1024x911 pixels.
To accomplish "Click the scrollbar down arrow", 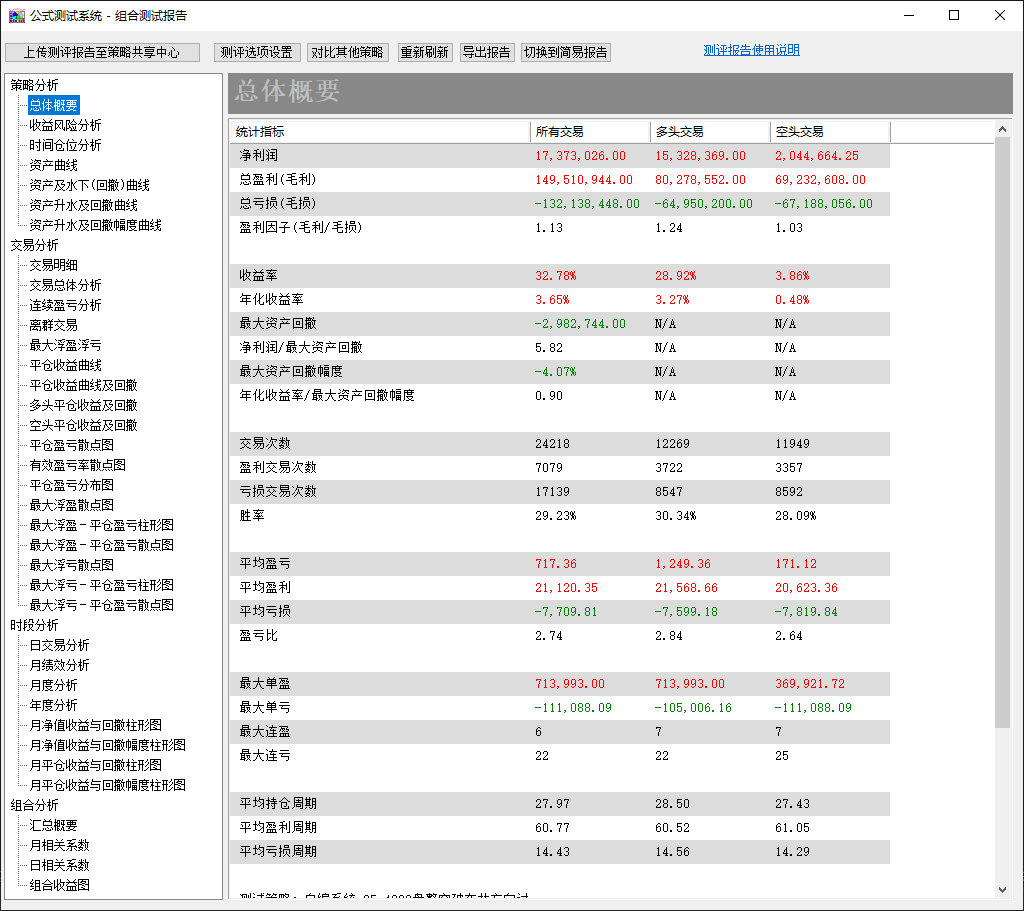I will [x=1002, y=889].
